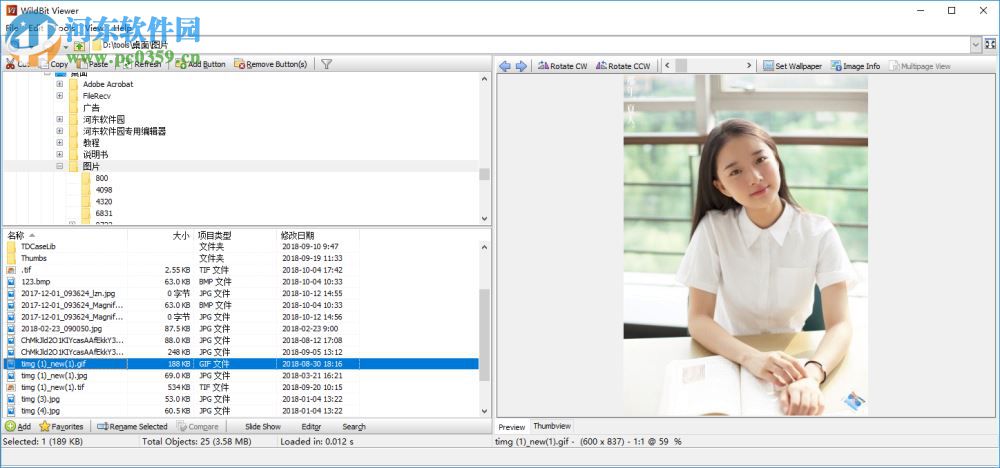Image resolution: width=1000 pixels, height=468 pixels.
Task: Sort files by 名称 column
Action: 65,235
